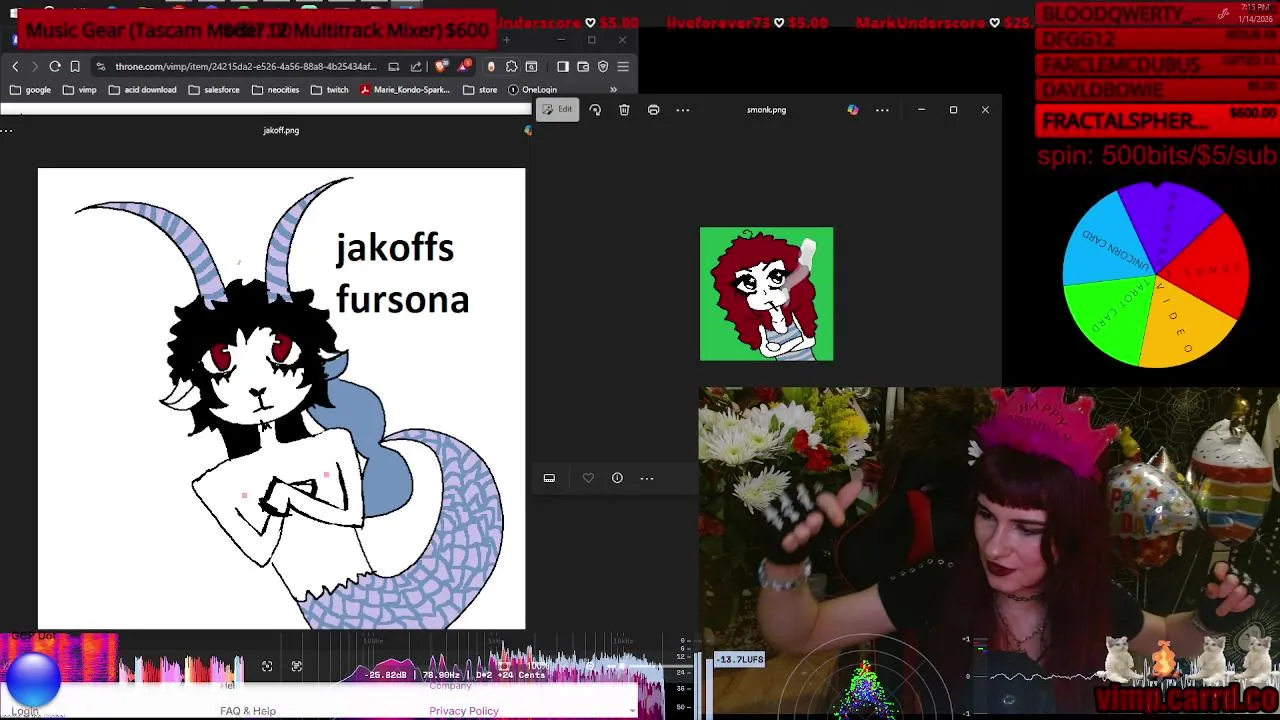Open the twitch bookmarks folder
Viewport: 1280px width, 720px height.
[x=329, y=90]
